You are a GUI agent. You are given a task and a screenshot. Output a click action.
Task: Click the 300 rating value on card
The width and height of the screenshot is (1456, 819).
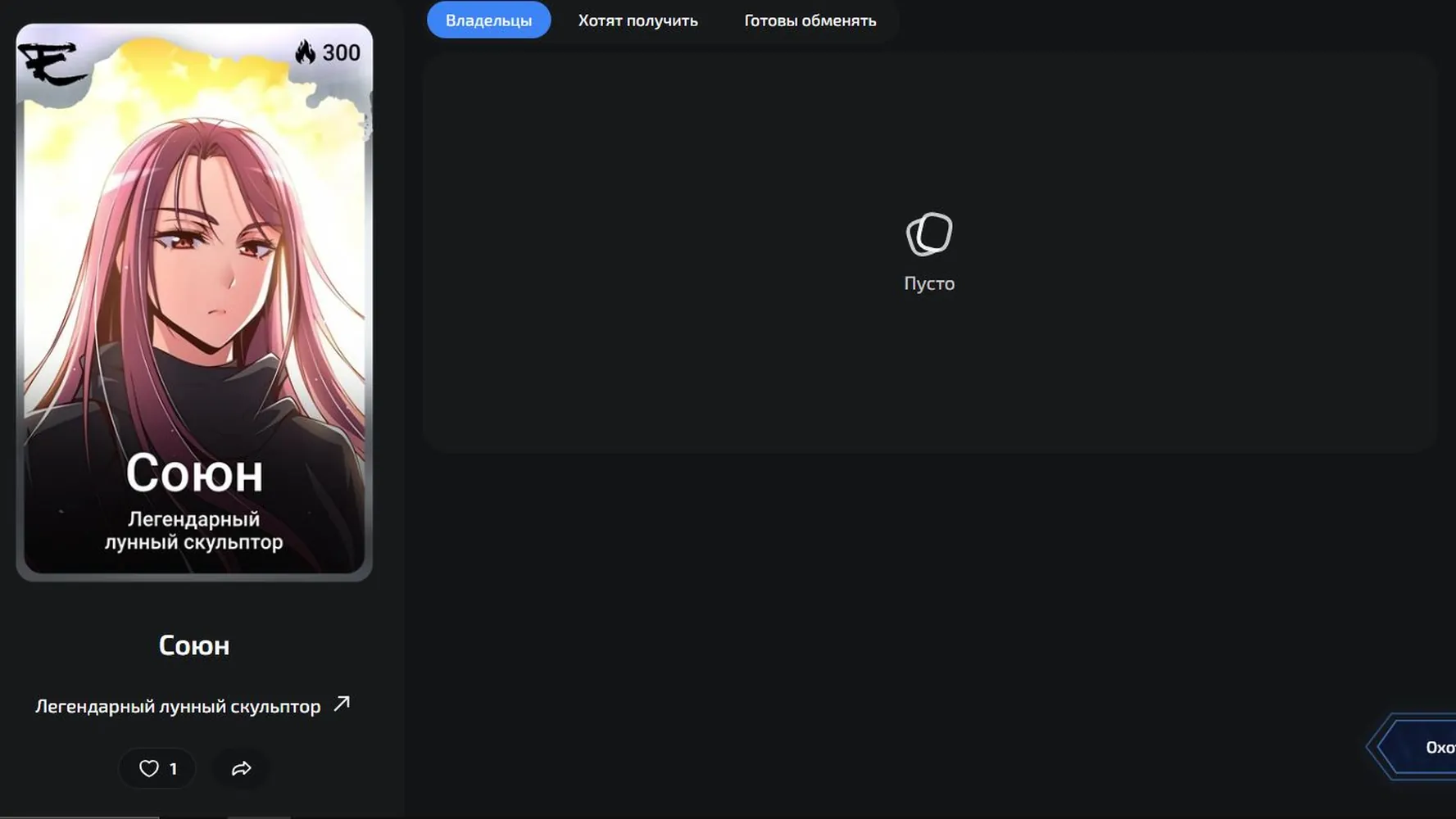[341, 52]
